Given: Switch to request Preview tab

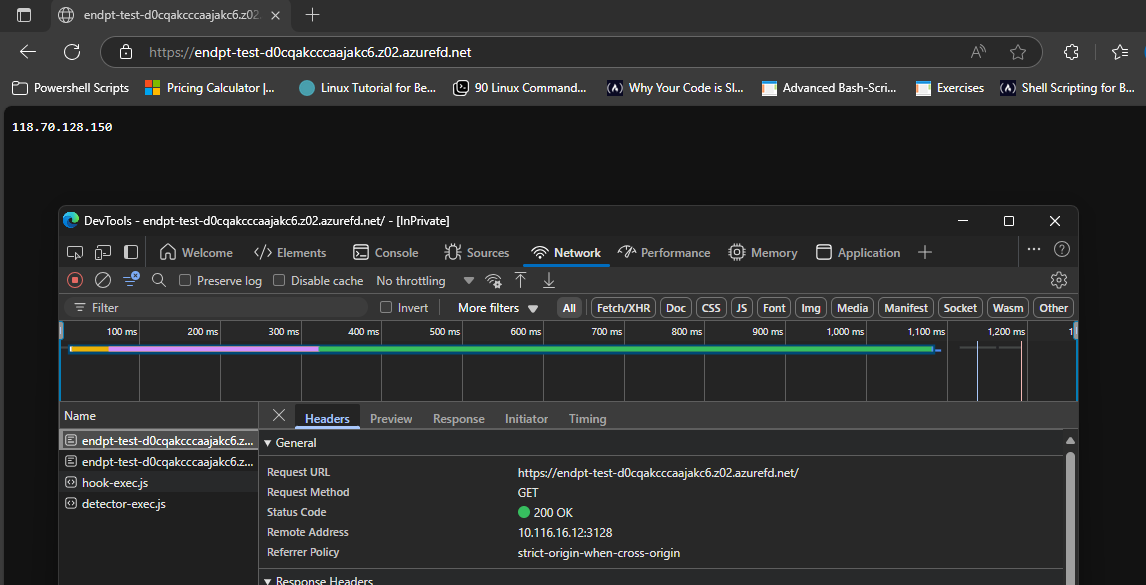Looking at the screenshot, I should pos(391,418).
